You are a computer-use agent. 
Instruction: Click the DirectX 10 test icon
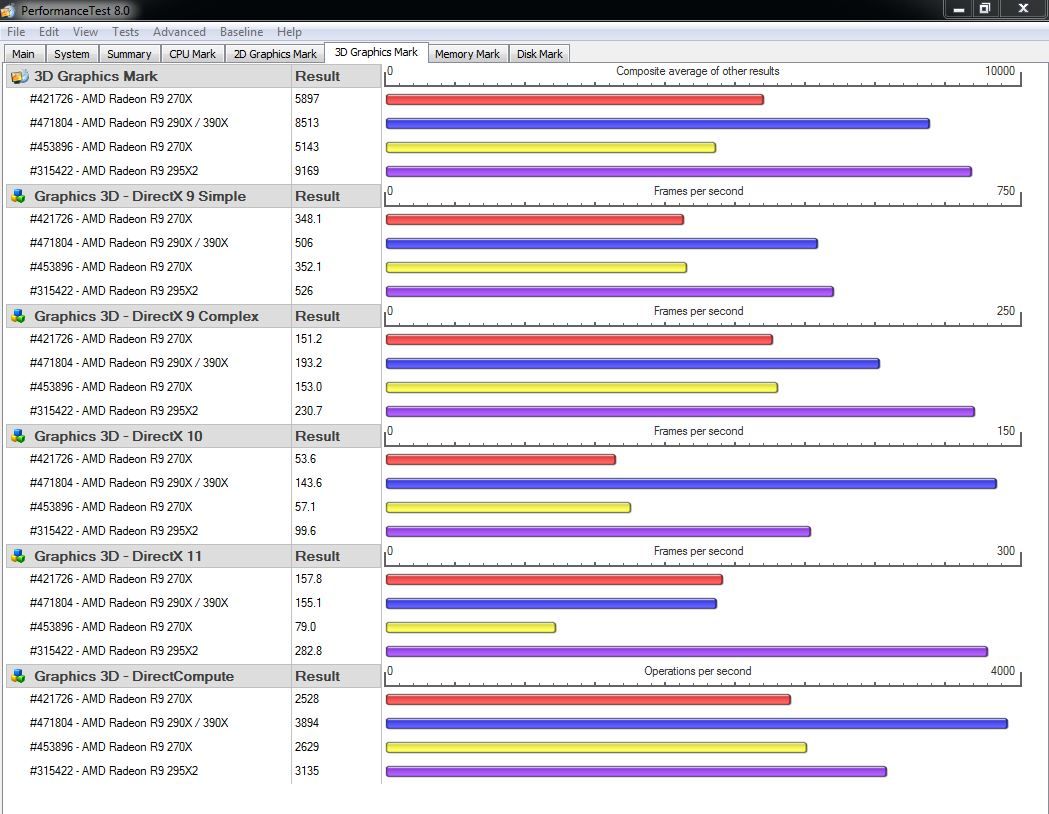[19, 436]
